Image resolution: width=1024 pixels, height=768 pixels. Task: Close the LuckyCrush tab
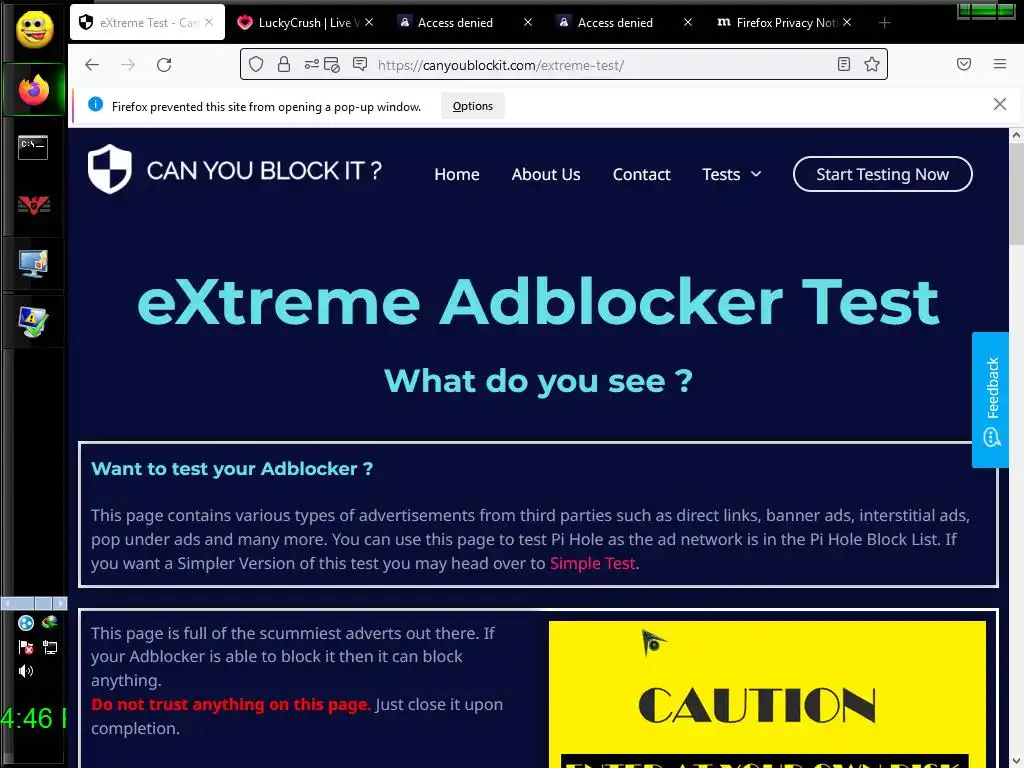point(369,22)
